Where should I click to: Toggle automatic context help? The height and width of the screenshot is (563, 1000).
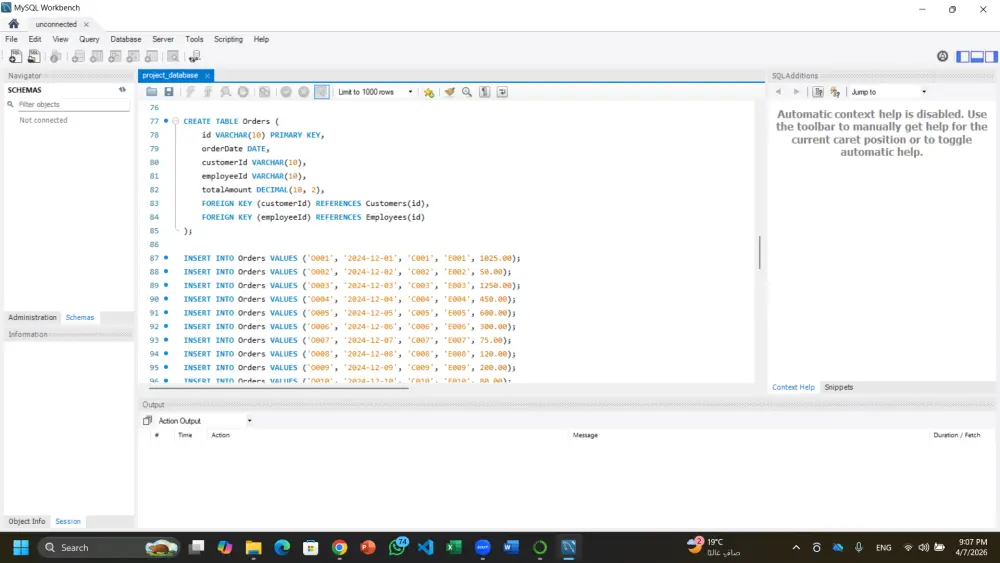(x=835, y=92)
